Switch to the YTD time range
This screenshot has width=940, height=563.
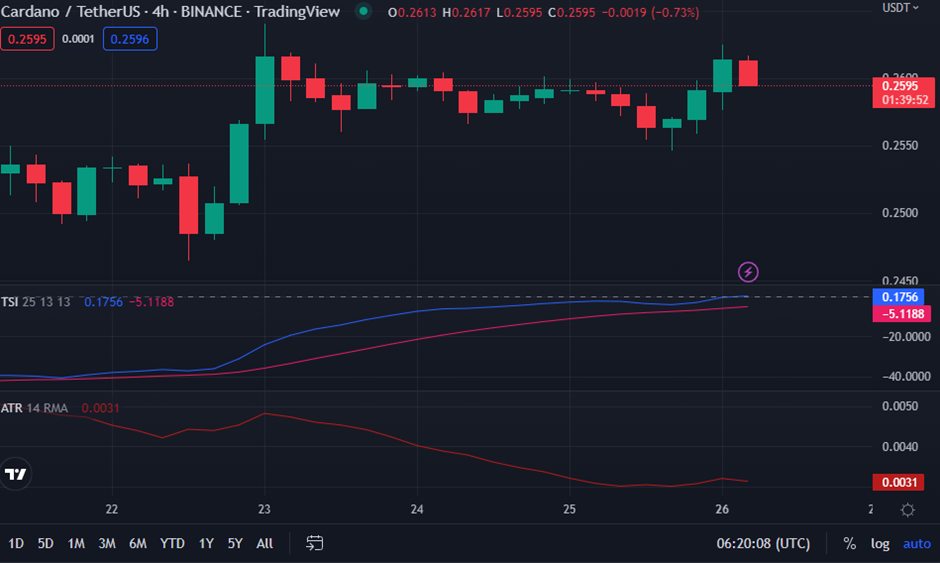(x=172, y=543)
